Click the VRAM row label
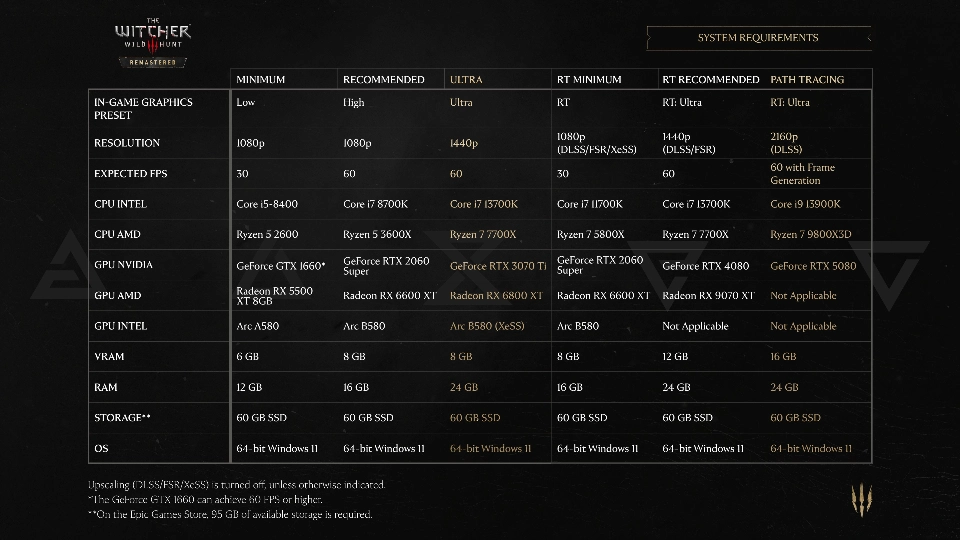 pyautogui.click(x=109, y=356)
